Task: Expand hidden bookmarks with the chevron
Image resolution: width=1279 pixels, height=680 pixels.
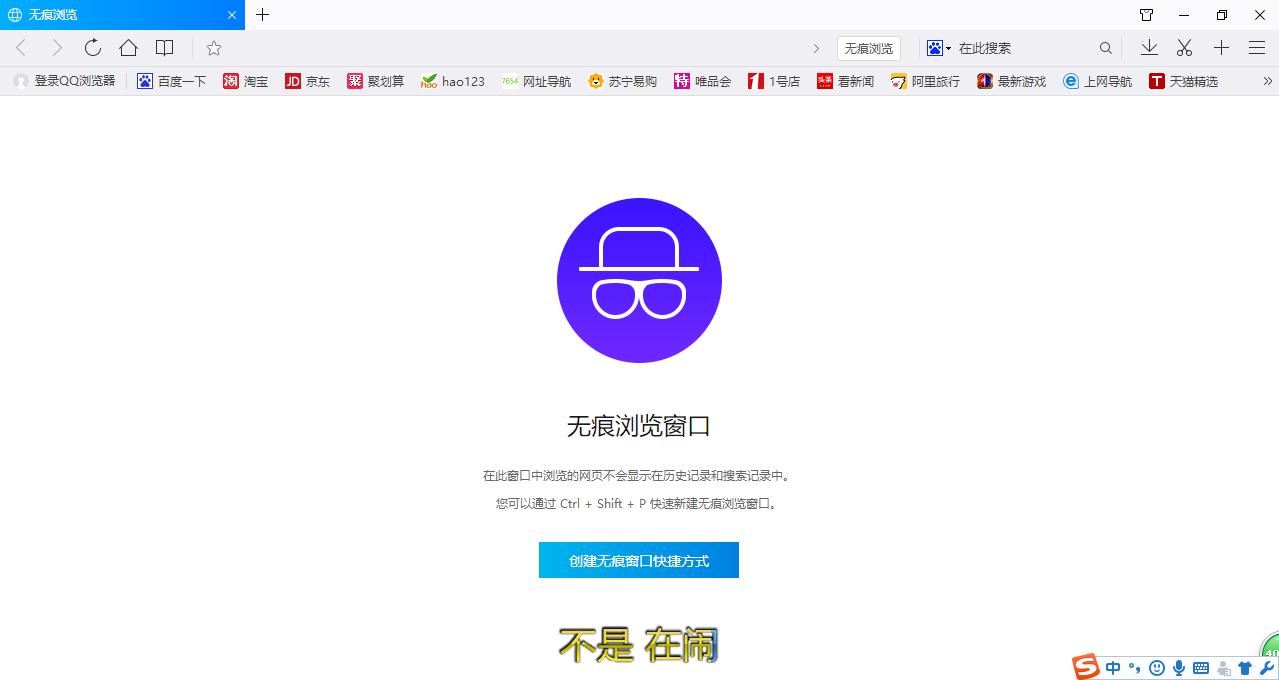Action: [x=1266, y=81]
